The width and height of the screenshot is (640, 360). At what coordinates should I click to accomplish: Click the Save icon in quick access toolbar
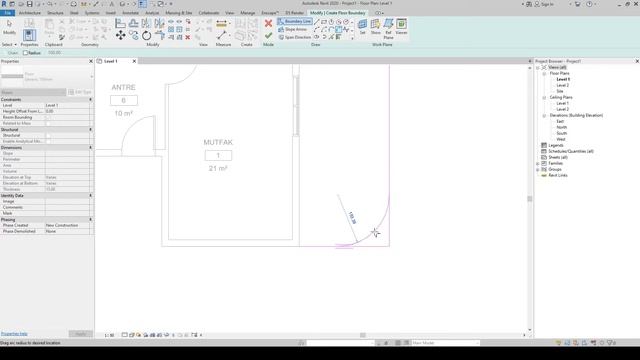29,4
